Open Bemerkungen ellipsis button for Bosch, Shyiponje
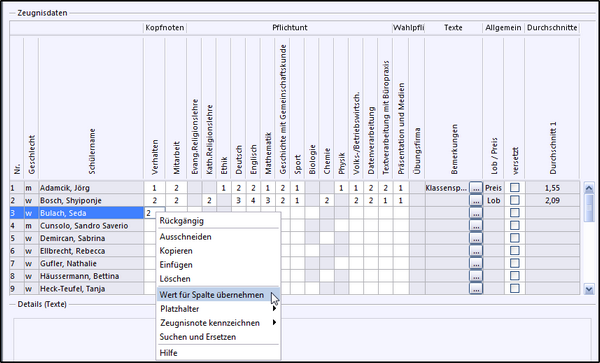Viewport: 600px width, 363px height. pos(476,200)
